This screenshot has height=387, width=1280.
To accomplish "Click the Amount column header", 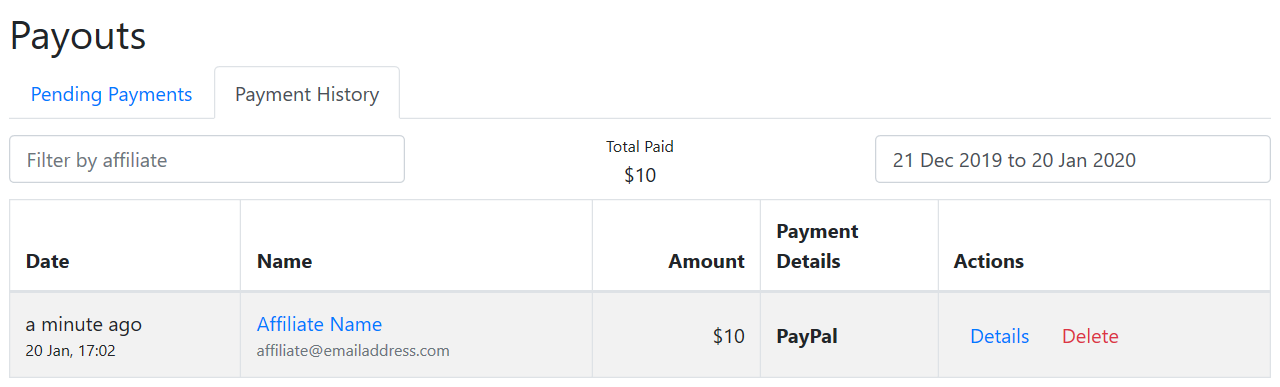I will pyautogui.click(x=707, y=261).
